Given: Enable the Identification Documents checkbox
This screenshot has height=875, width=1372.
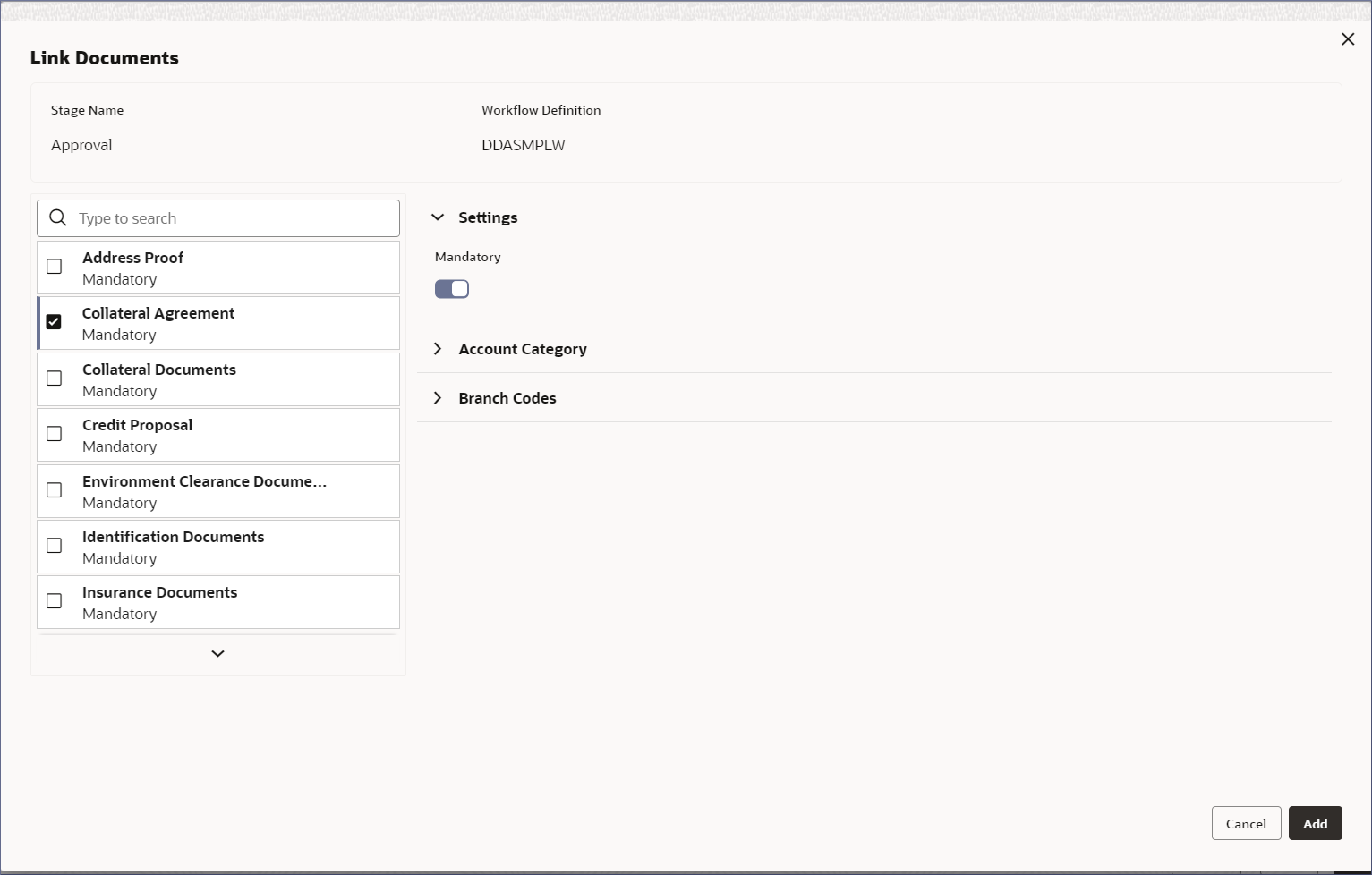Looking at the screenshot, I should point(55,546).
